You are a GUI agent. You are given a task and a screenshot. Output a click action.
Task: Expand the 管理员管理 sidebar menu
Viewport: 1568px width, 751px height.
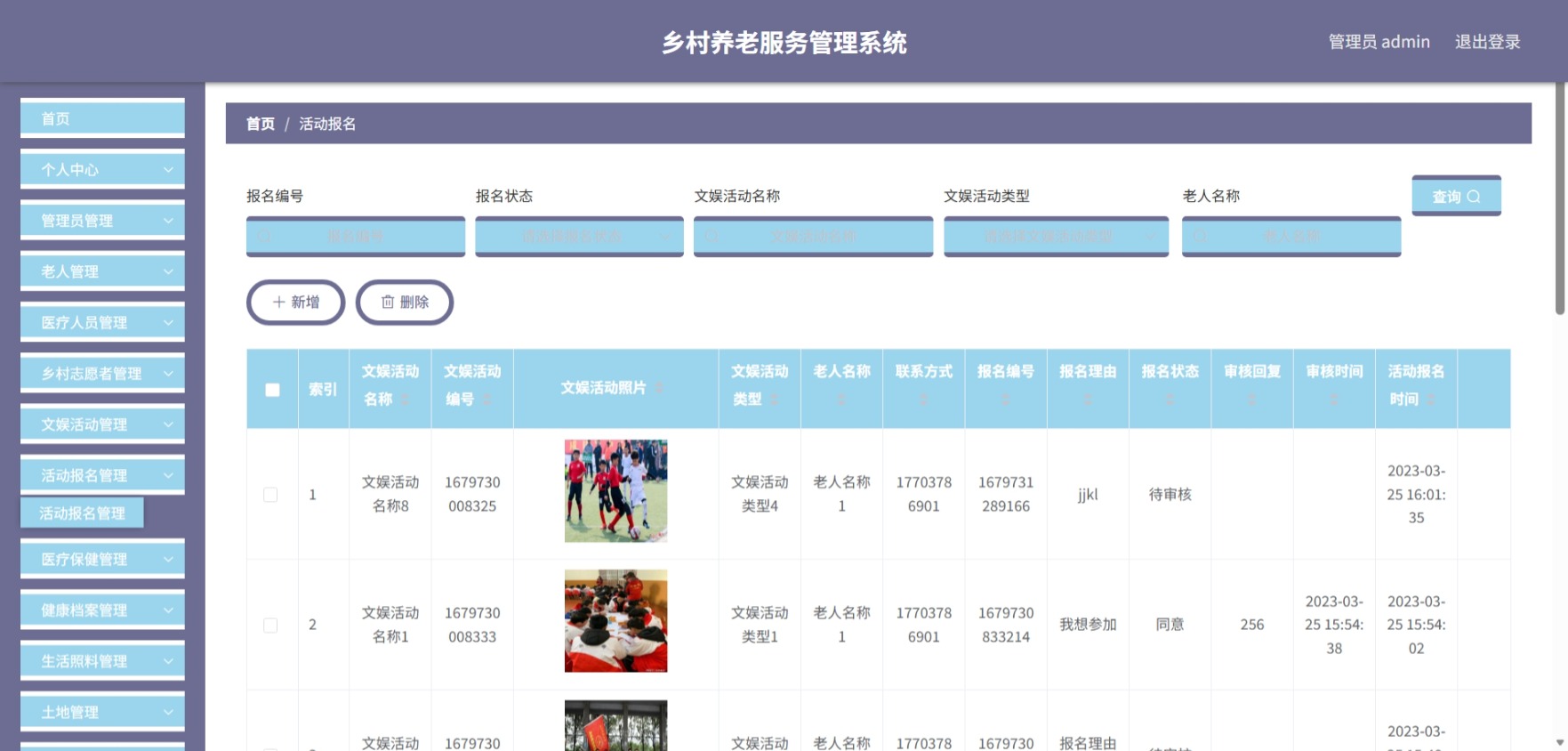(102, 220)
